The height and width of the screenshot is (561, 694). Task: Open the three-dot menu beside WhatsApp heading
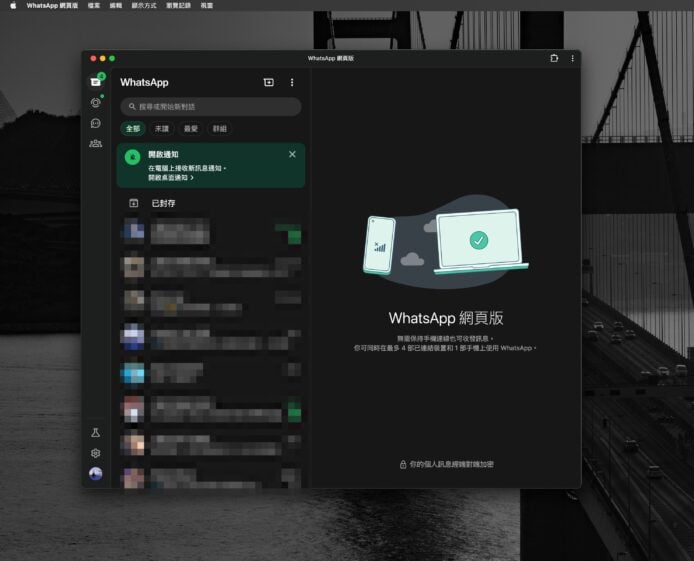pyautogui.click(x=292, y=82)
